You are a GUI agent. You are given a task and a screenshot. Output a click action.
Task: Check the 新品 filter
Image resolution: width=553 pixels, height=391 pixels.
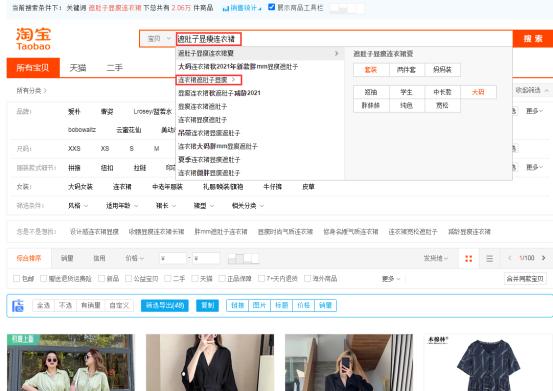[101, 279]
